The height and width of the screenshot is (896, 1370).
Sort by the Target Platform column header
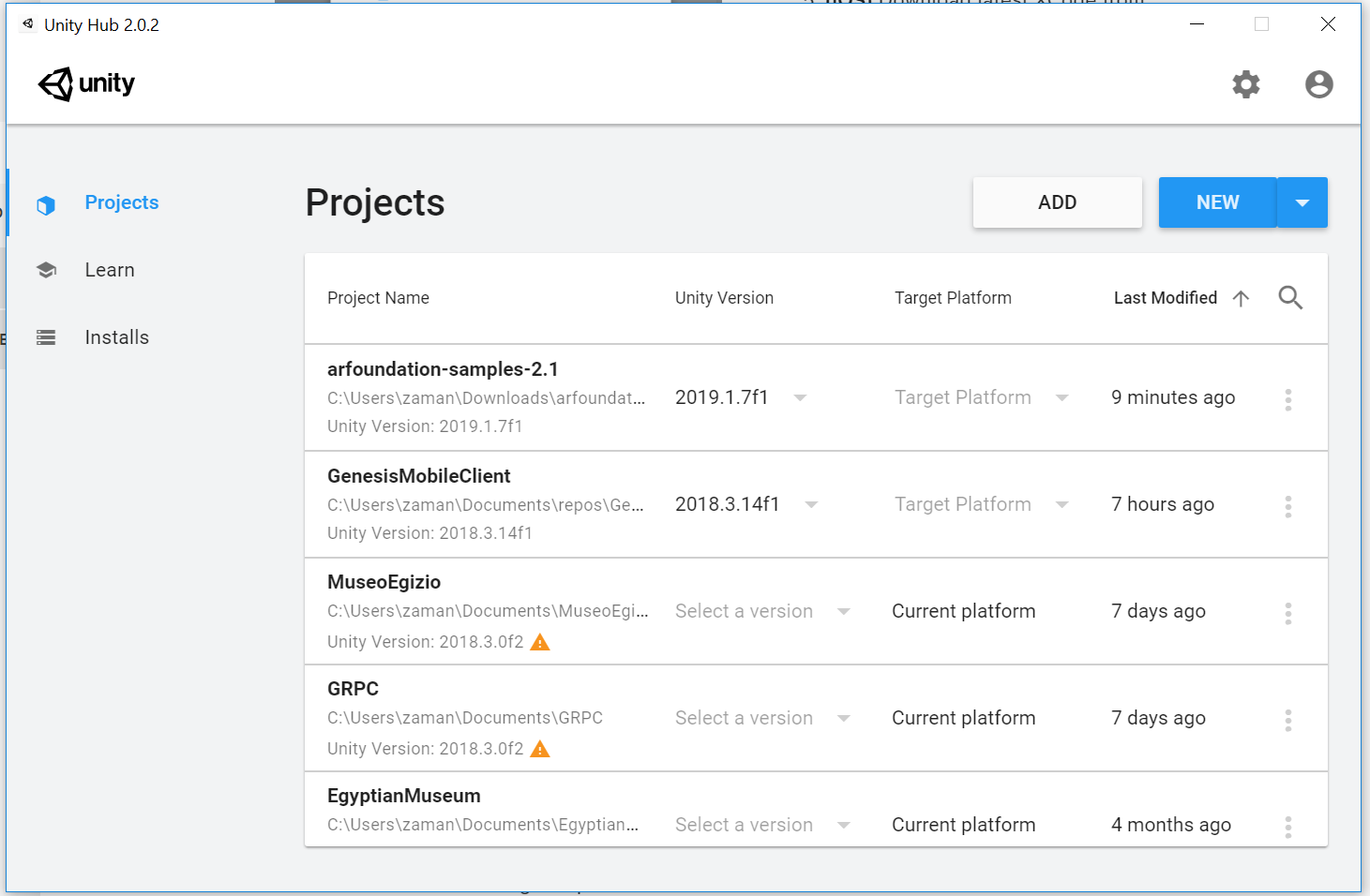click(x=953, y=298)
